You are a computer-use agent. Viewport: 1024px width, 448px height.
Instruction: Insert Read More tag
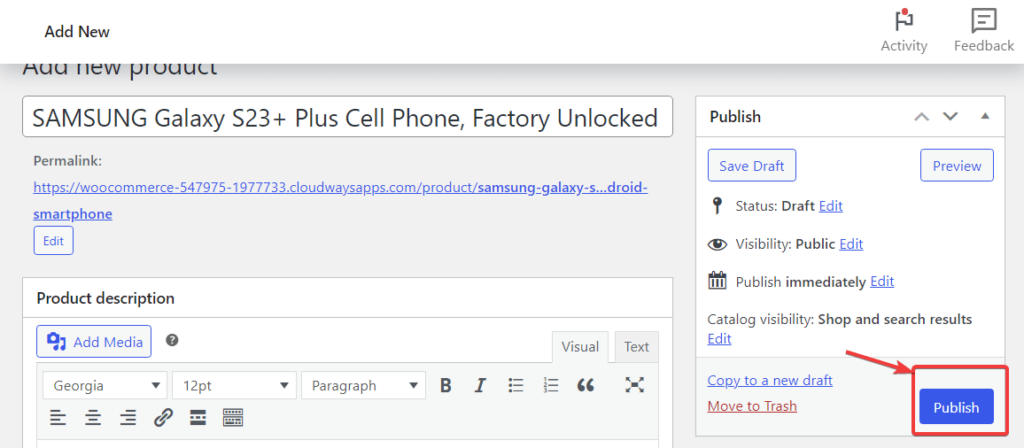tap(198, 417)
